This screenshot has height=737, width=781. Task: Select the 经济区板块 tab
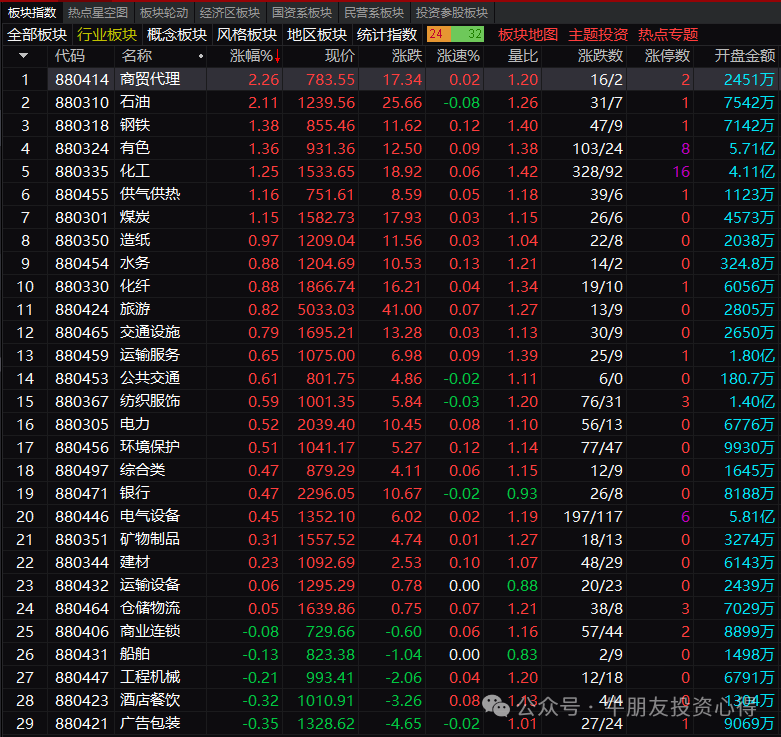[x=230, y=12]
